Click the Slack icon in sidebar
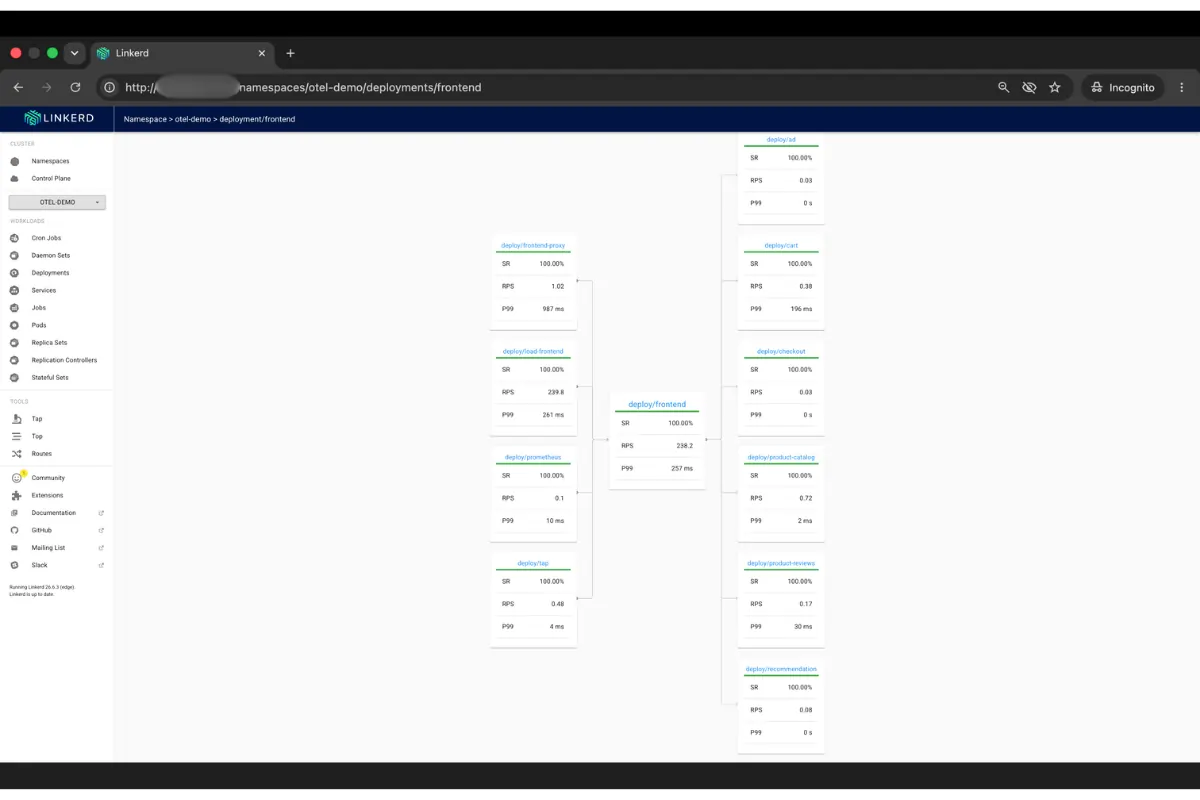Viewport: 1200px width, 800px height. pyautogui.click(x=15, y=565)
